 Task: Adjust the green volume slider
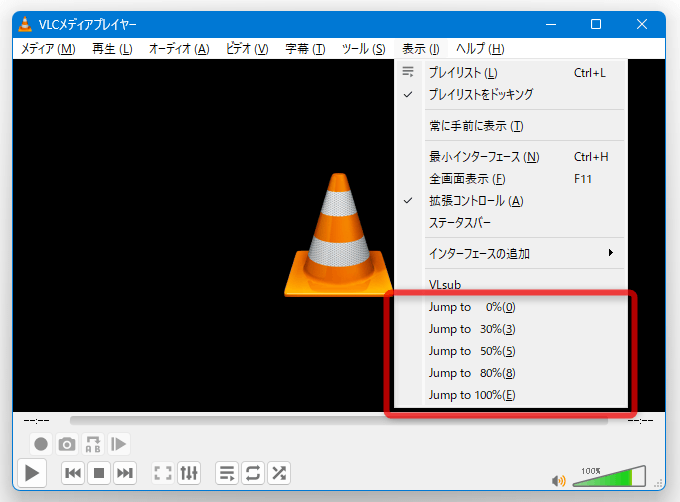[x=609, y=476]
